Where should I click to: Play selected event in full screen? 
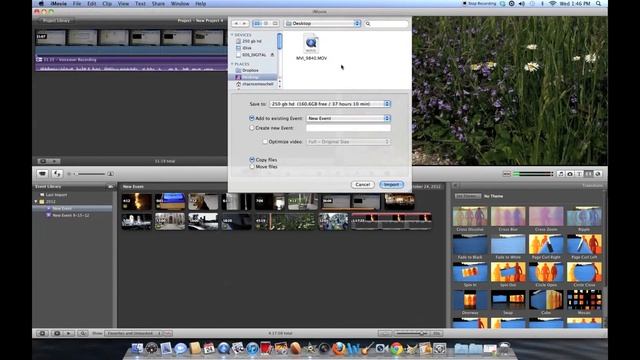pyautogui.click(x=57, y=333)
